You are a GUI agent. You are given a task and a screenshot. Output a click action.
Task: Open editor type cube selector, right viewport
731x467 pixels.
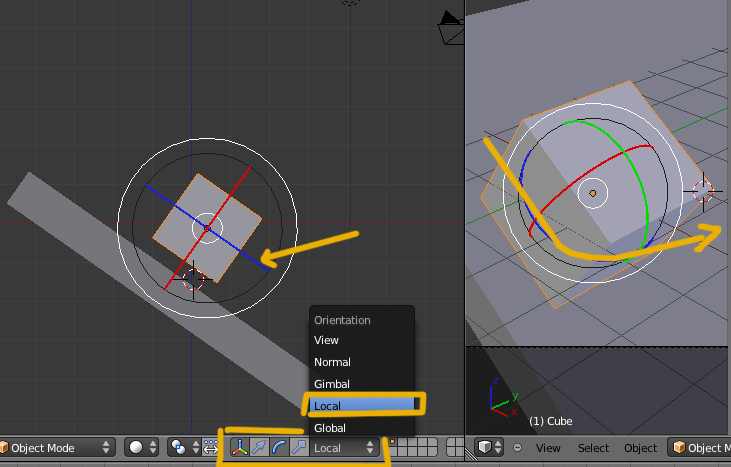point(489,447)
